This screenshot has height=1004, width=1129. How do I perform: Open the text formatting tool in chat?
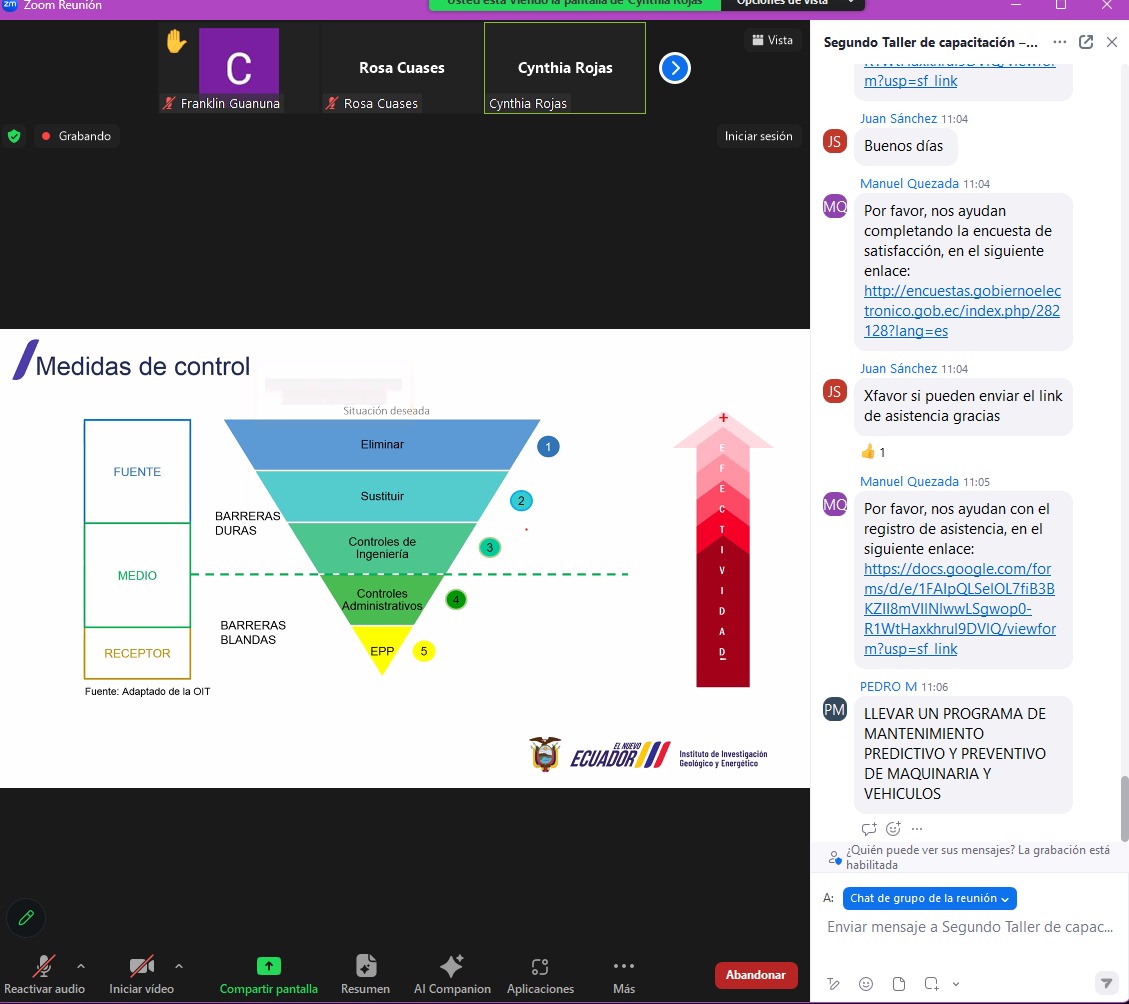pos(834,983)
